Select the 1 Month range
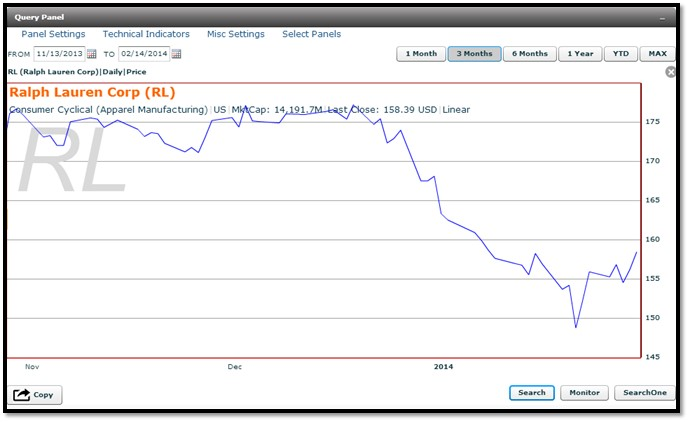The width and height of the screenshot is (689, 422). coord(421,54)
